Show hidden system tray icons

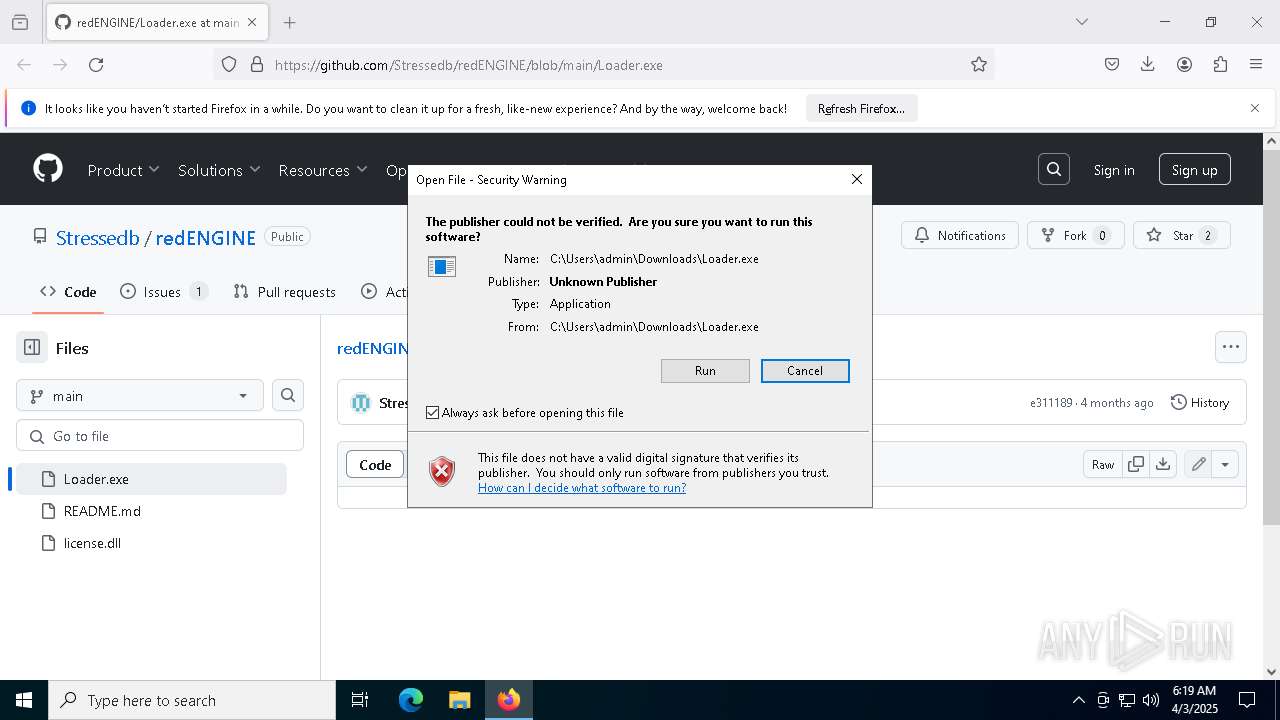pyautogui.click(x=1079, y=700)
